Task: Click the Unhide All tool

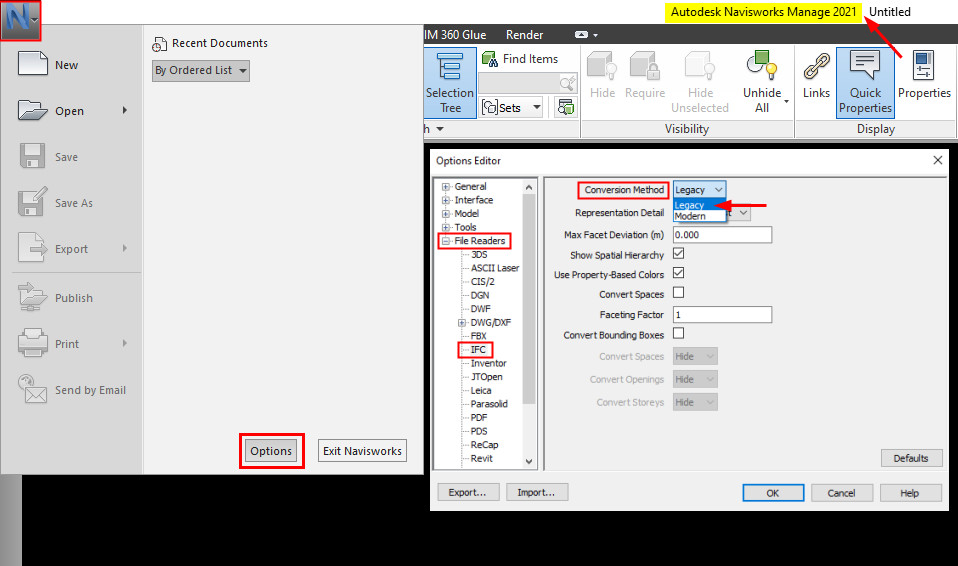Action: coord(762,82)
